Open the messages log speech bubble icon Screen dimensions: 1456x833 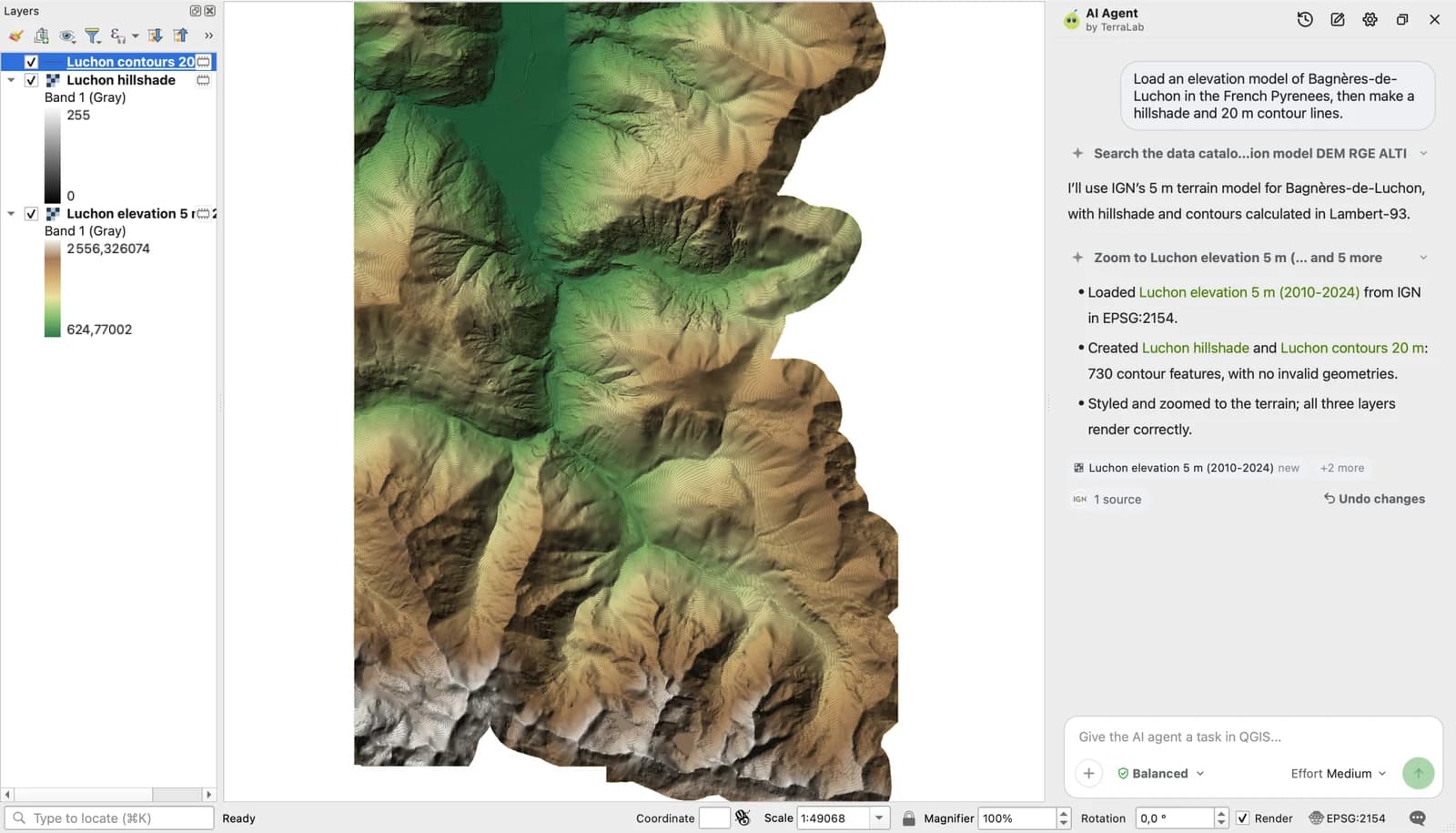tap(1417, 818)
